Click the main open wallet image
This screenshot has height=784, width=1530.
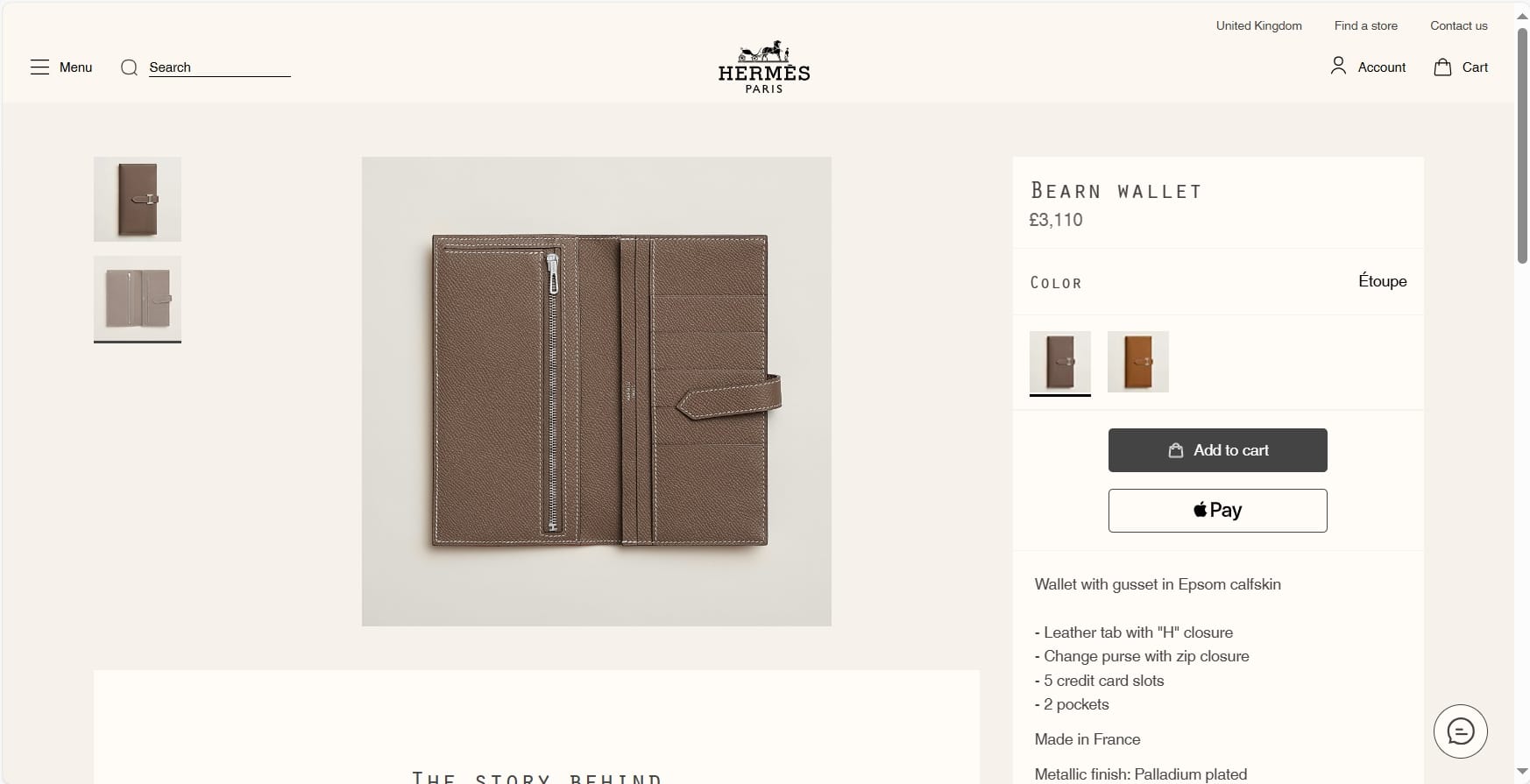[x=597, y=392]
